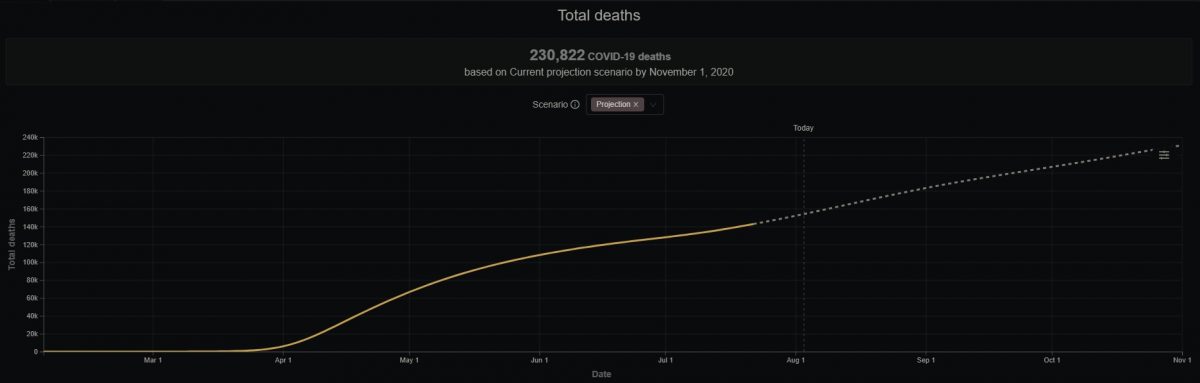Image resolution: width=1200 pixels, height=383 pixels.
Task: Click the 240k y-axis label
Action: pos(29,138)
